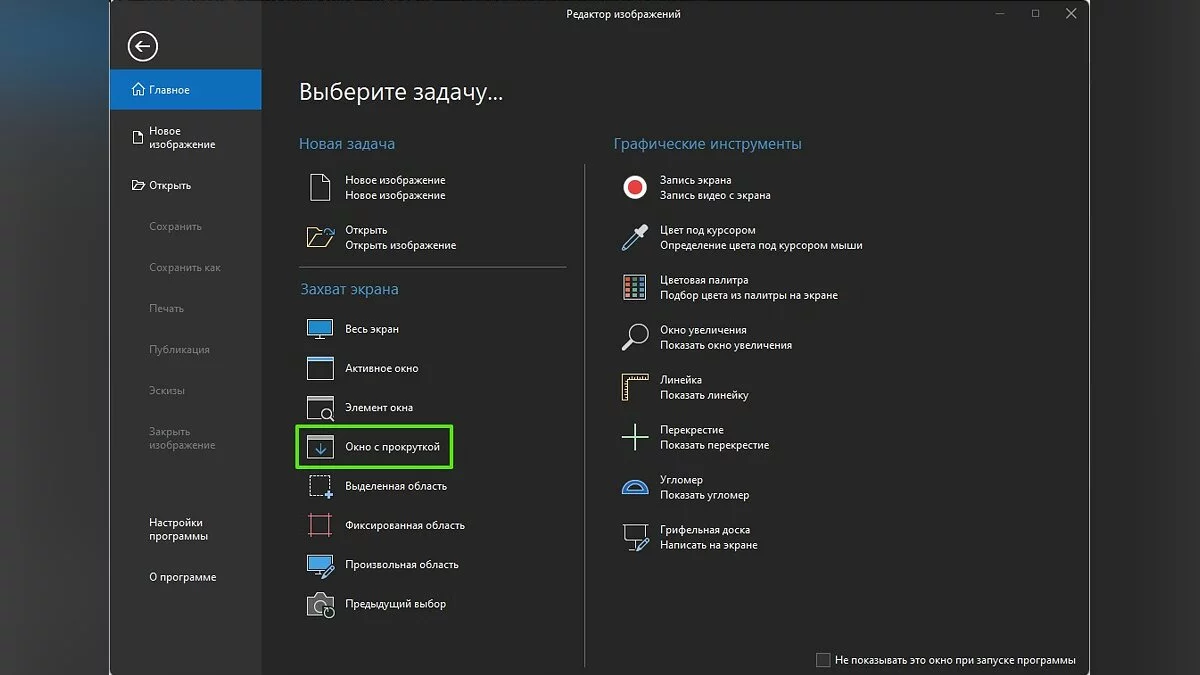Enable 'Не показывать это окно' checkbox
The width and height of the screenshot is (1200, 675).
click(823, 660)
